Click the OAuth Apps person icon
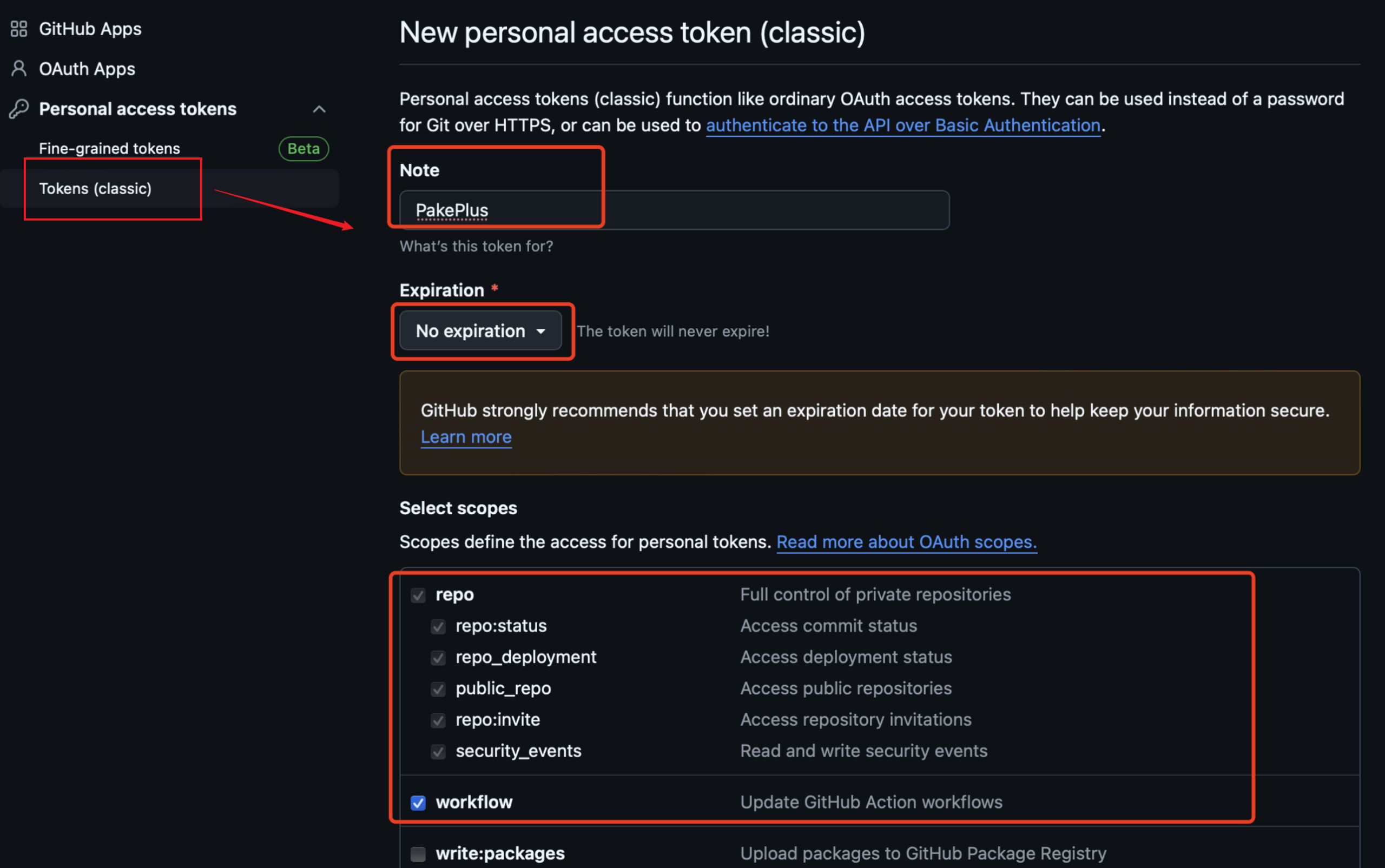The height and width of the screenshot is (868, 1385). [19, 69]
